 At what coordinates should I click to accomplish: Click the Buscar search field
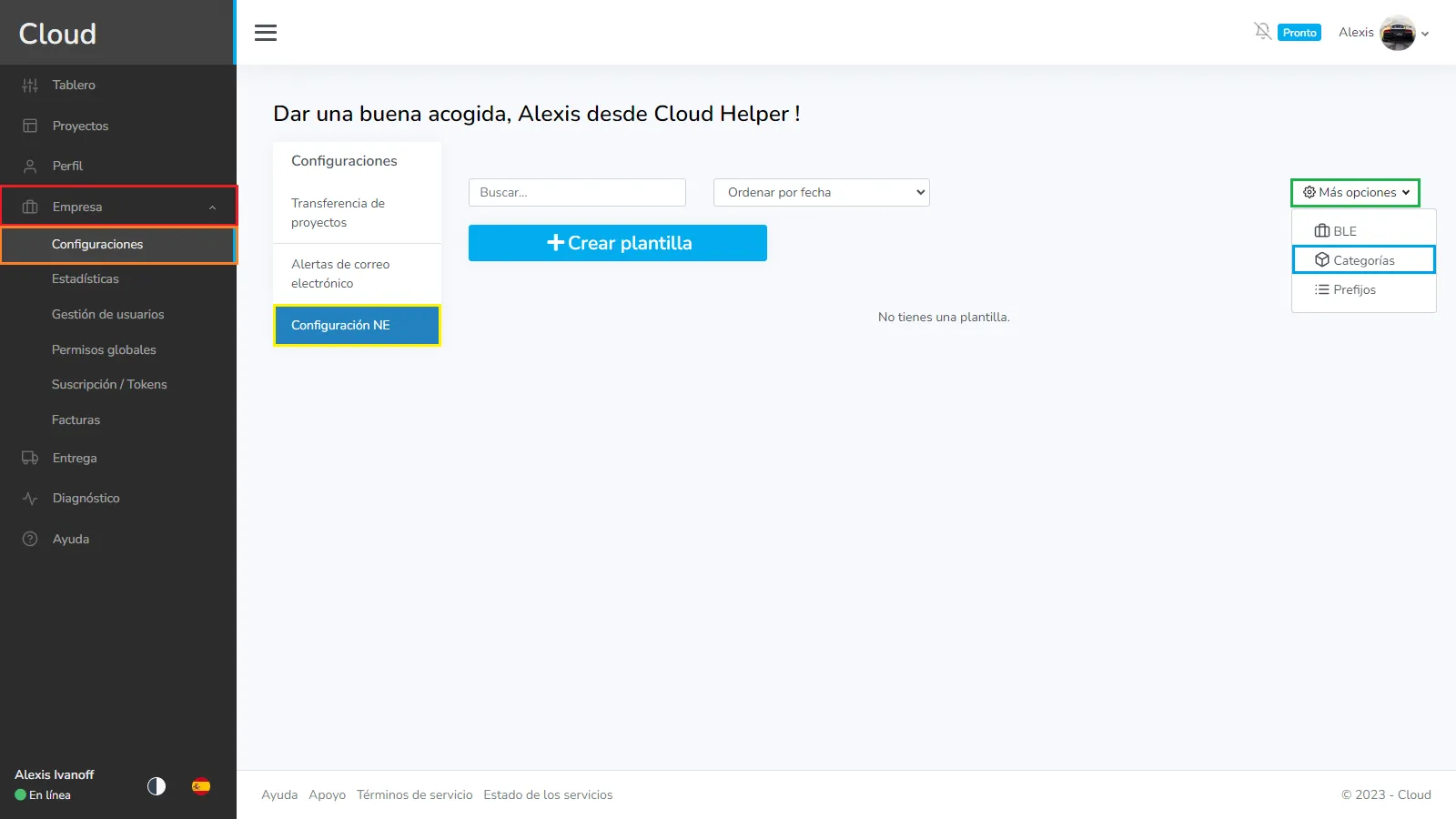[x=577, y=193]
